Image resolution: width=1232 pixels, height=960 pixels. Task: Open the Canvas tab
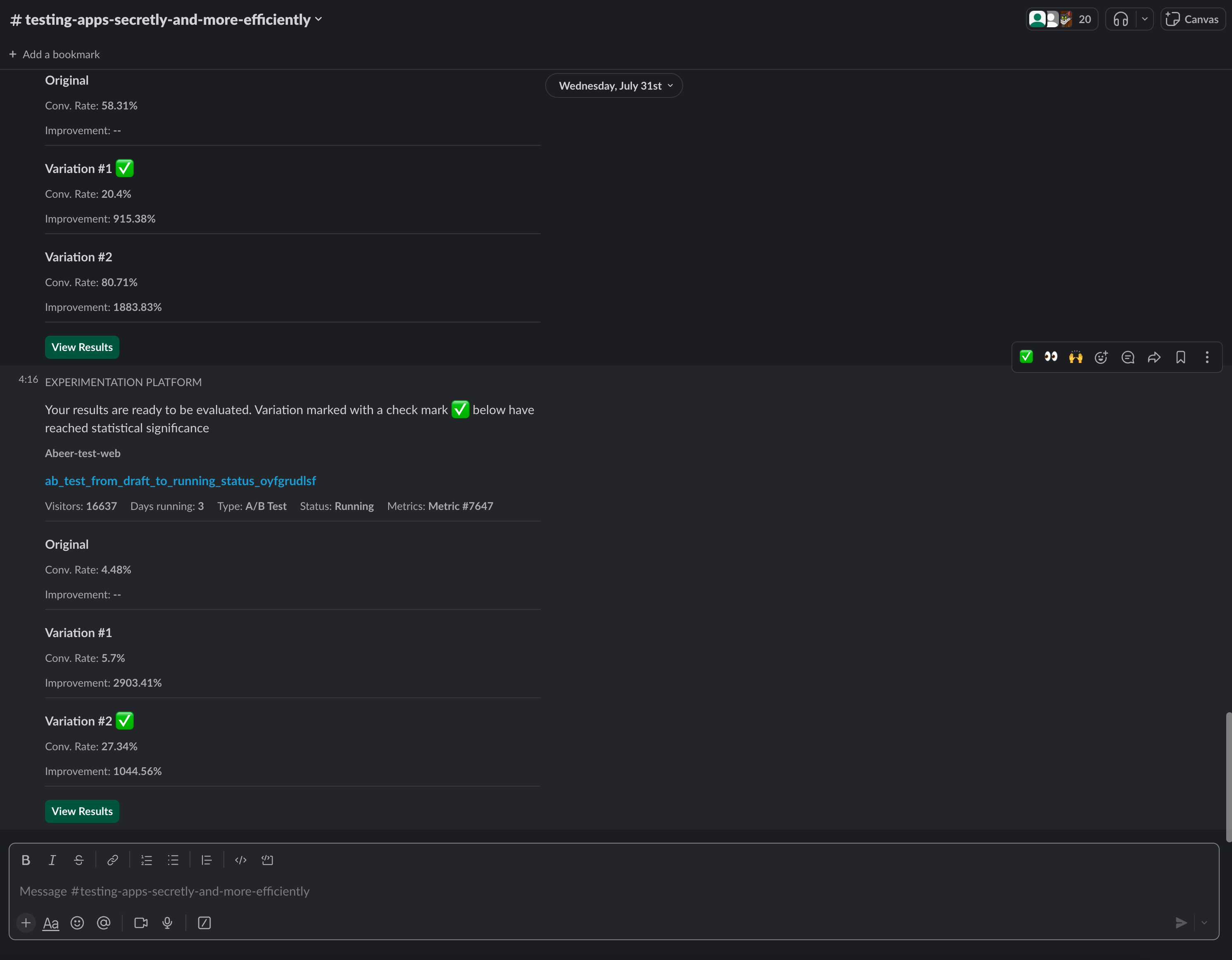click(x=1192, y=19)
